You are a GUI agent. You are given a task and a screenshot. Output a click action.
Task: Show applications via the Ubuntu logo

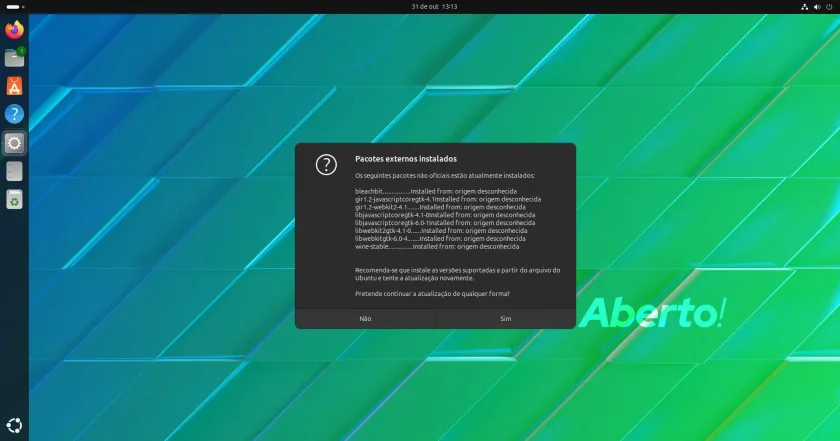(14, 425)
